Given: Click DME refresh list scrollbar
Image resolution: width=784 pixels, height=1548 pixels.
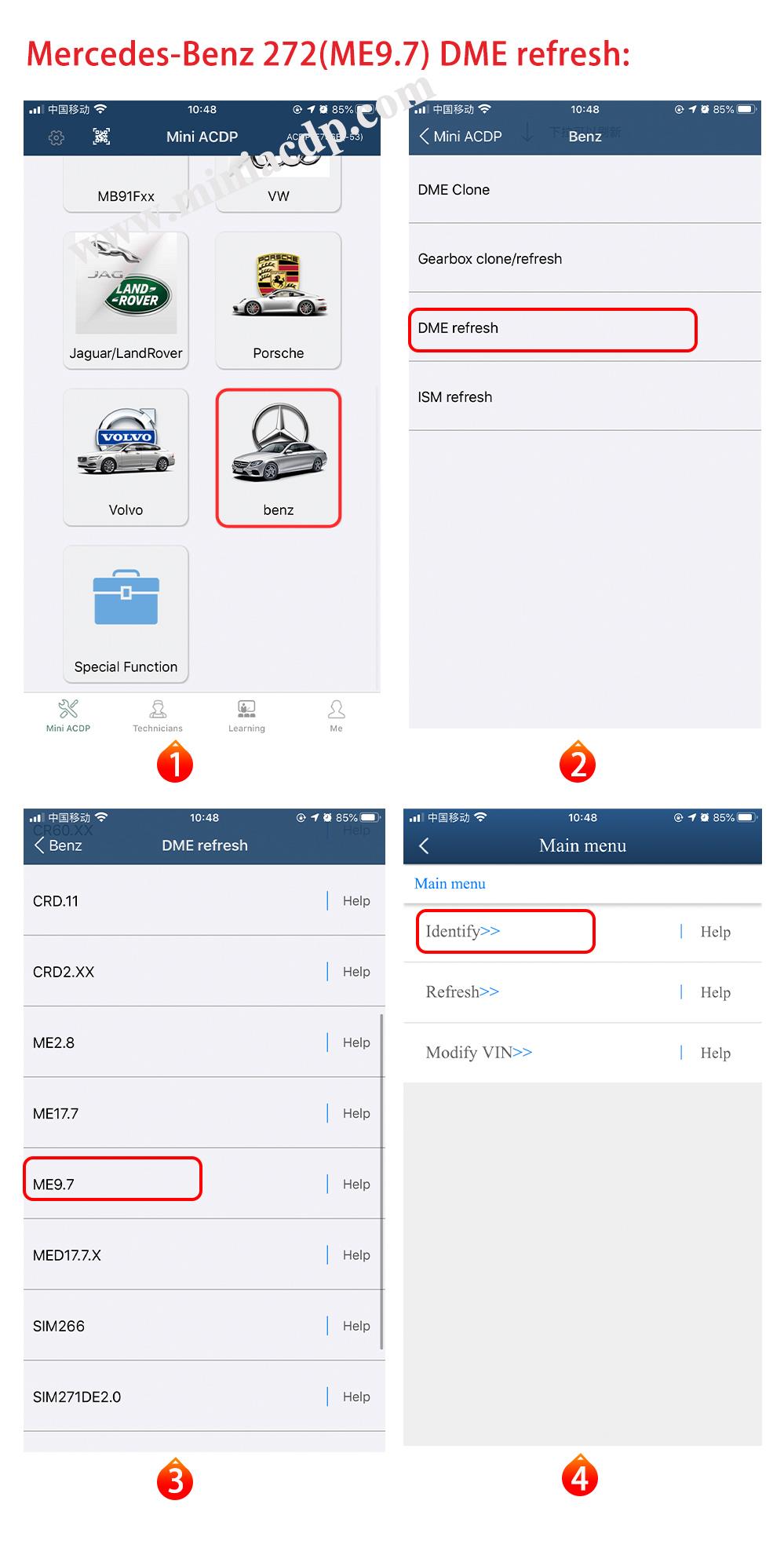Looking at the screenshot, I should coord(382,1181).
